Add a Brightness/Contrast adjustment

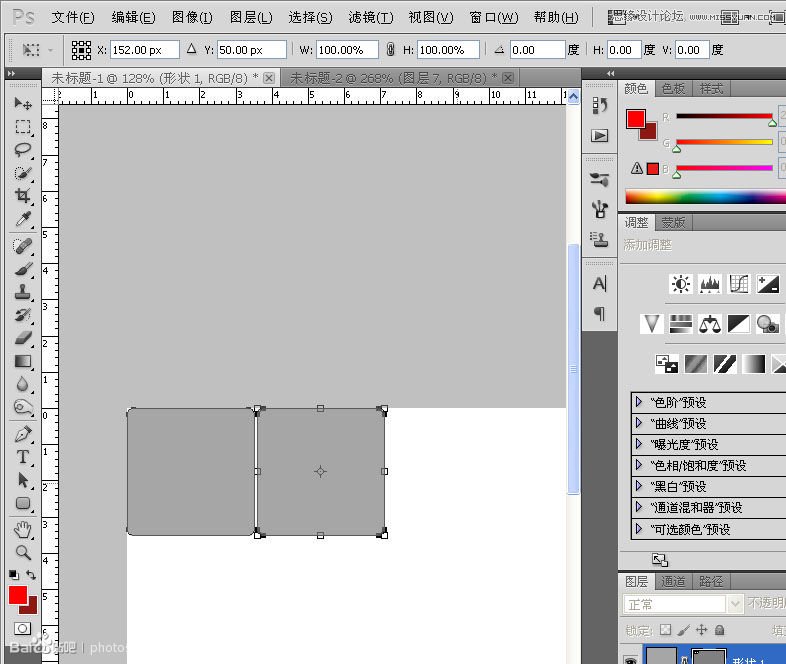click(x=681, y=285)
